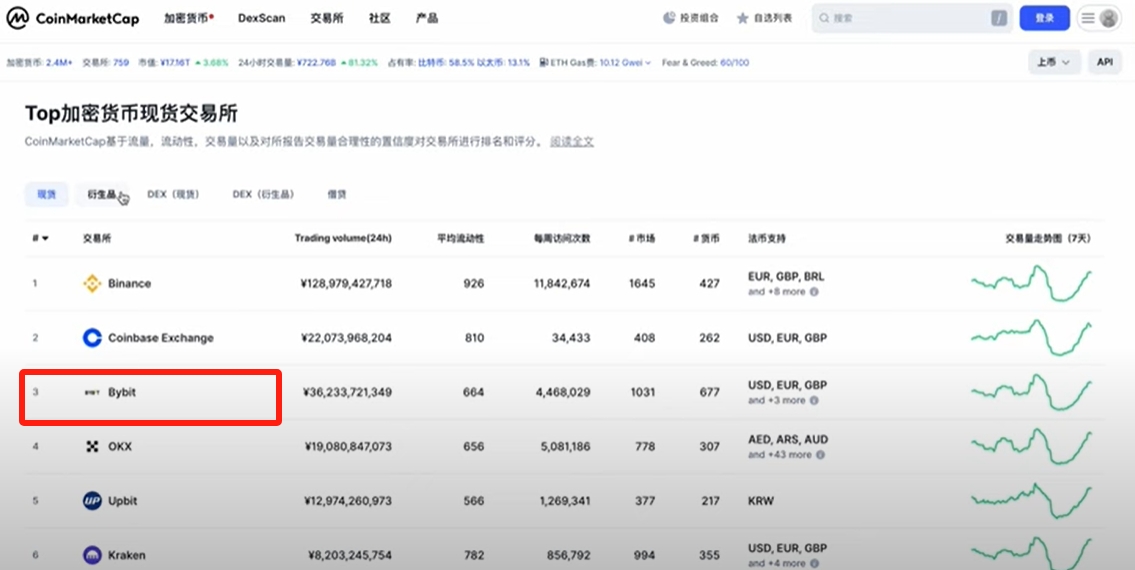Click the Coinbase Exchange logo icon
Screen dimensions: 1135x570
tap(92, 338)
